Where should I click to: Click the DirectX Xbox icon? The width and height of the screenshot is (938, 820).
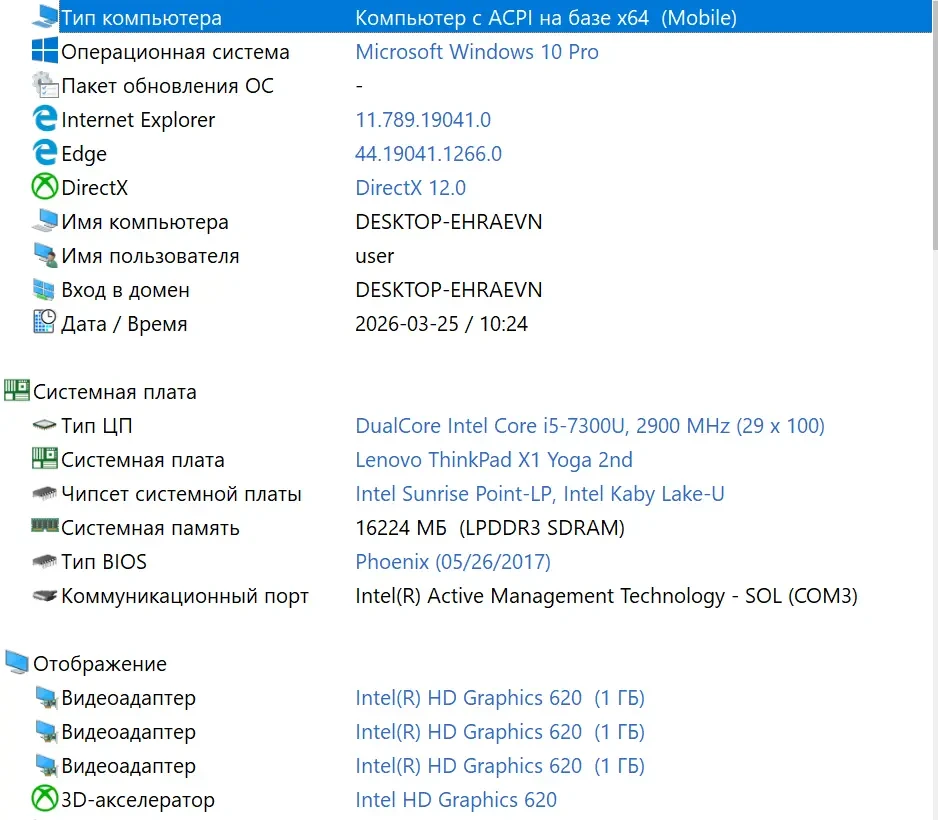pyautogui.click(x=44, y=187)
